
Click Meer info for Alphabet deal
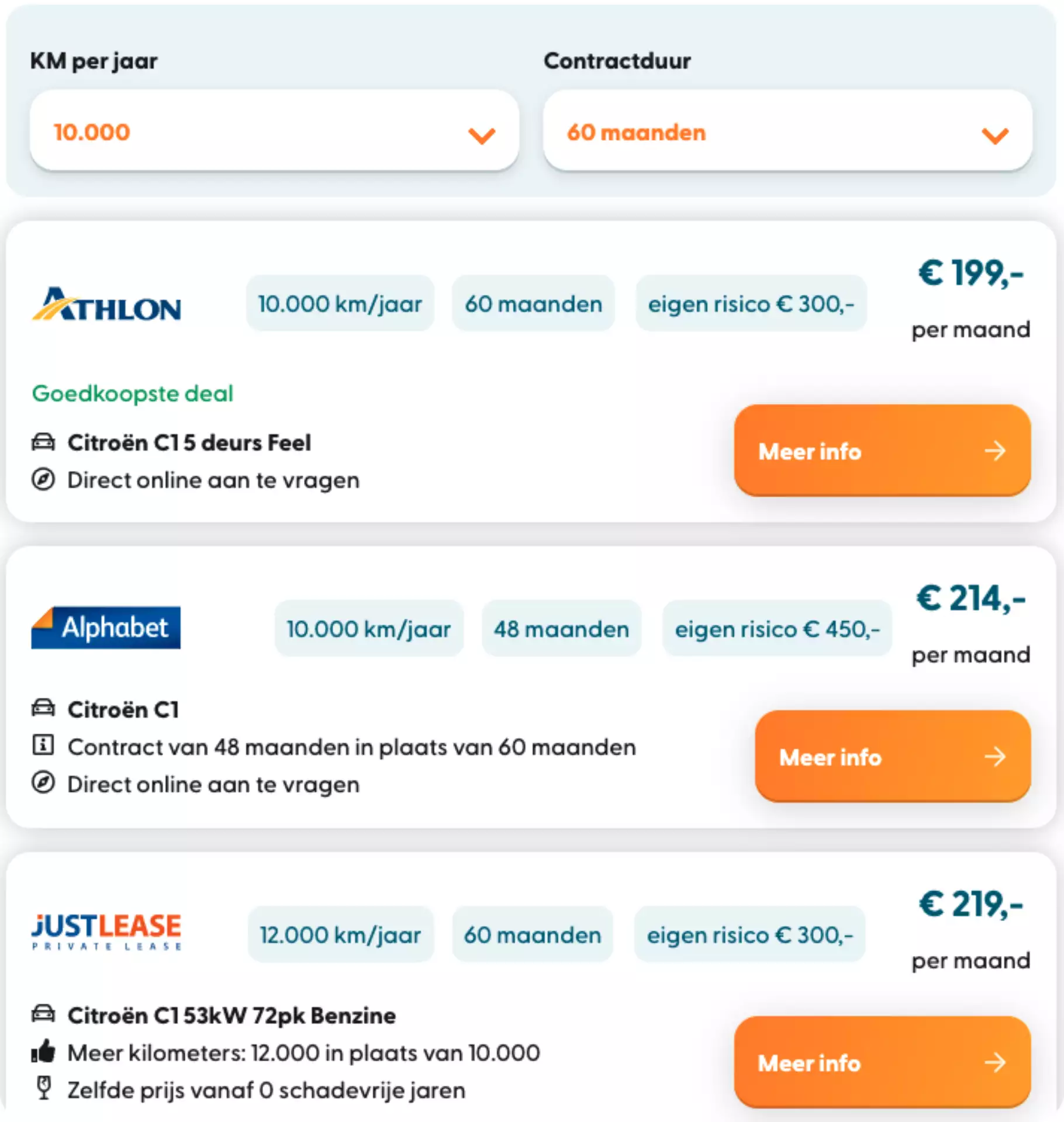tap(893, 756)
